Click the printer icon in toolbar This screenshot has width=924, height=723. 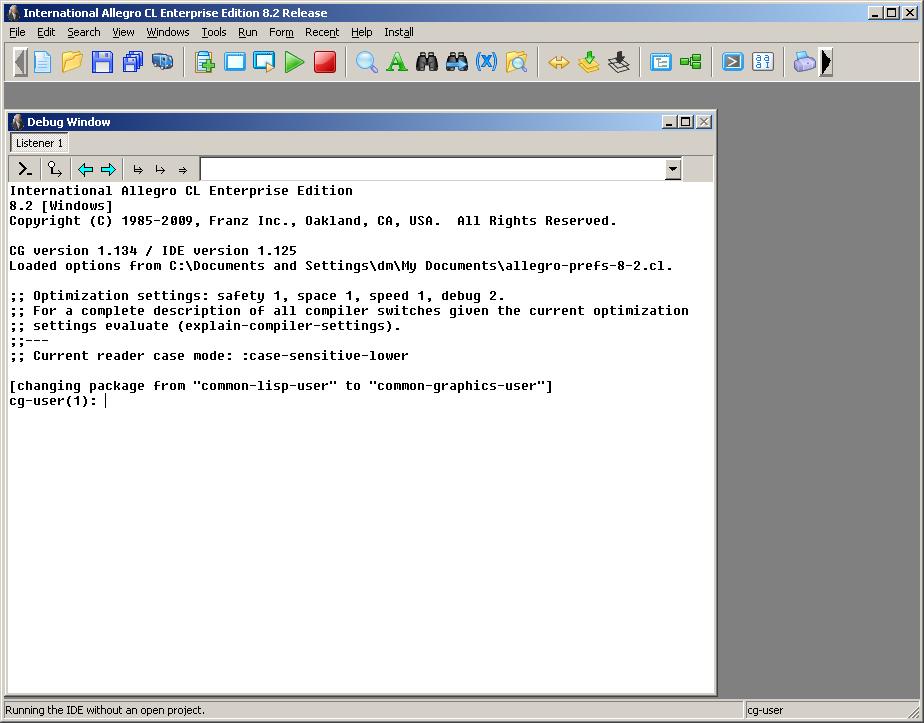point(804,62)
